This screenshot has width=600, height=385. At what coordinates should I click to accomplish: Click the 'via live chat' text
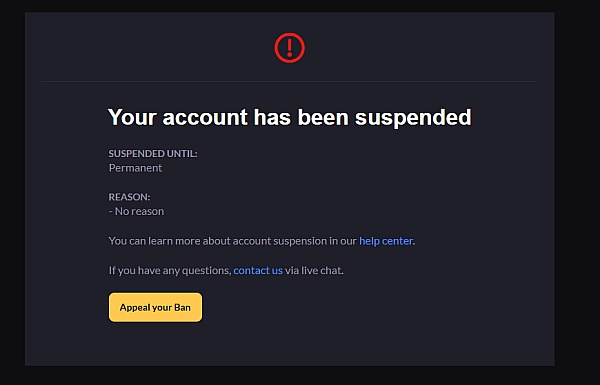[314, 270]
